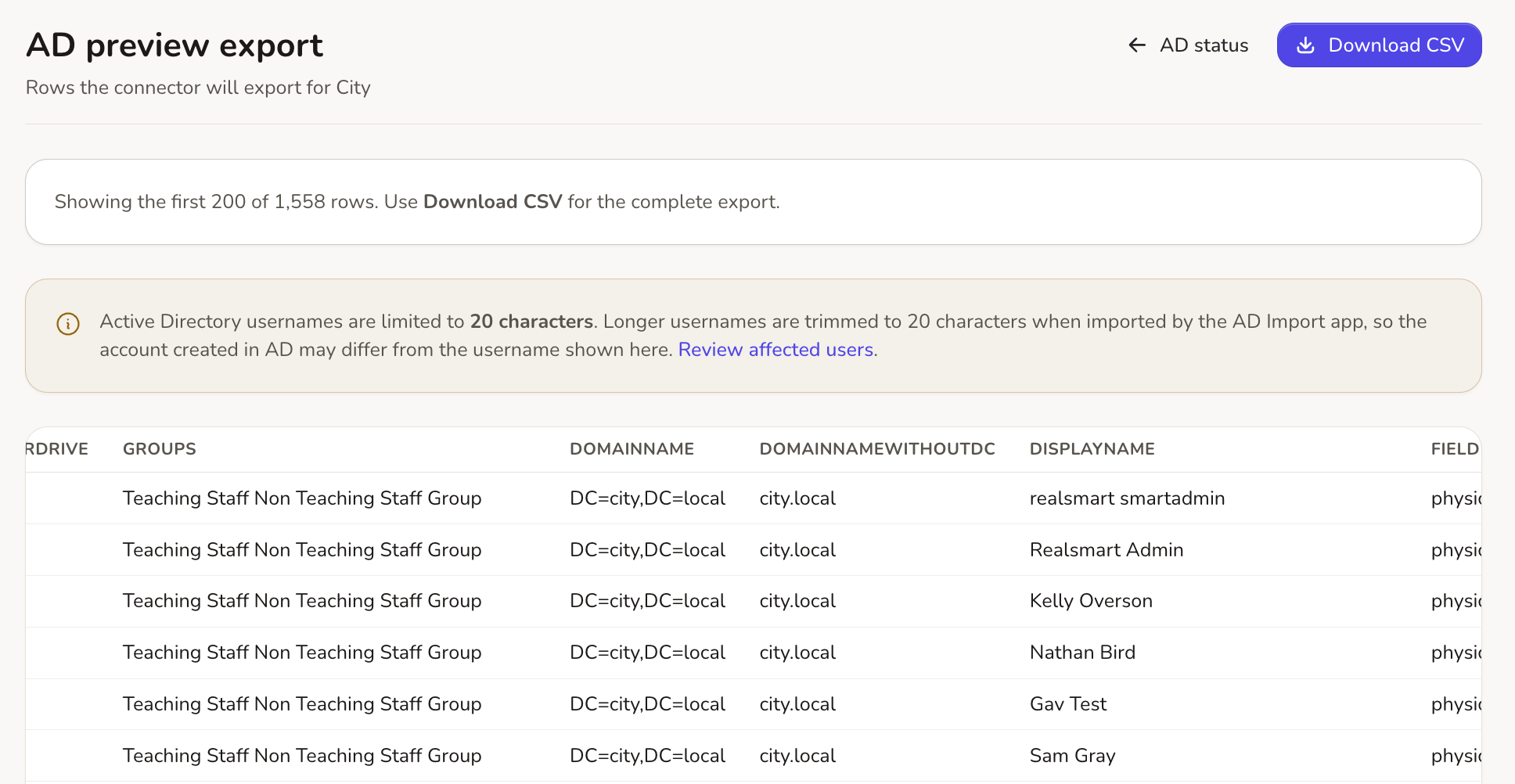The image size is (1515, 784).
Task: Select display name Sam Gray
Action: [x=1073, y=756]
